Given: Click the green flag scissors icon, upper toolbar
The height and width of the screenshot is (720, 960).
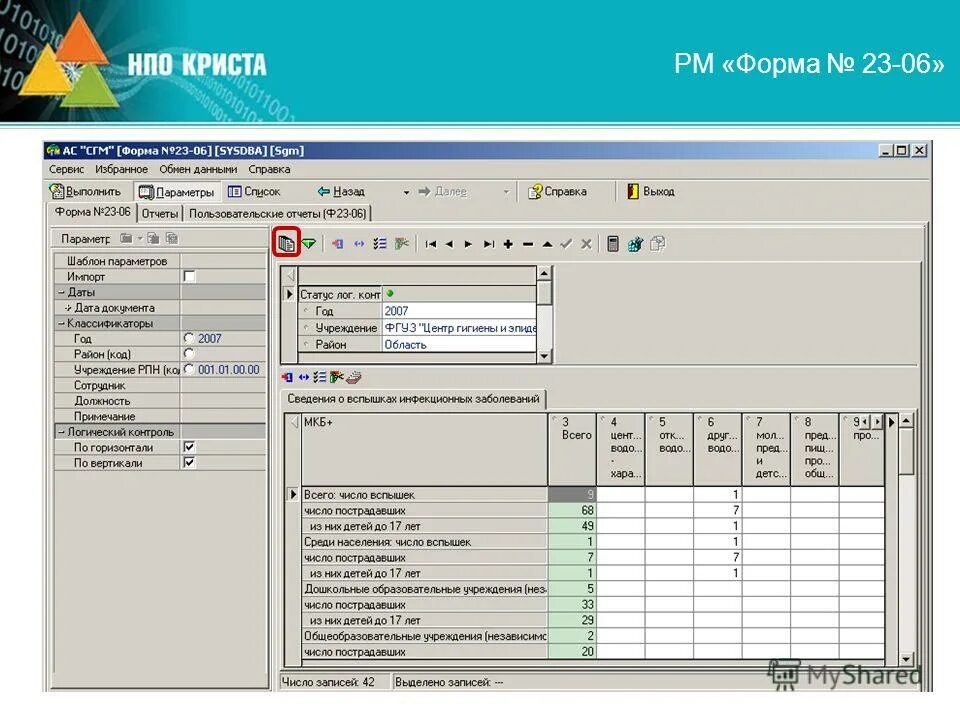Looking at the screenshot, I should (402, 244).
